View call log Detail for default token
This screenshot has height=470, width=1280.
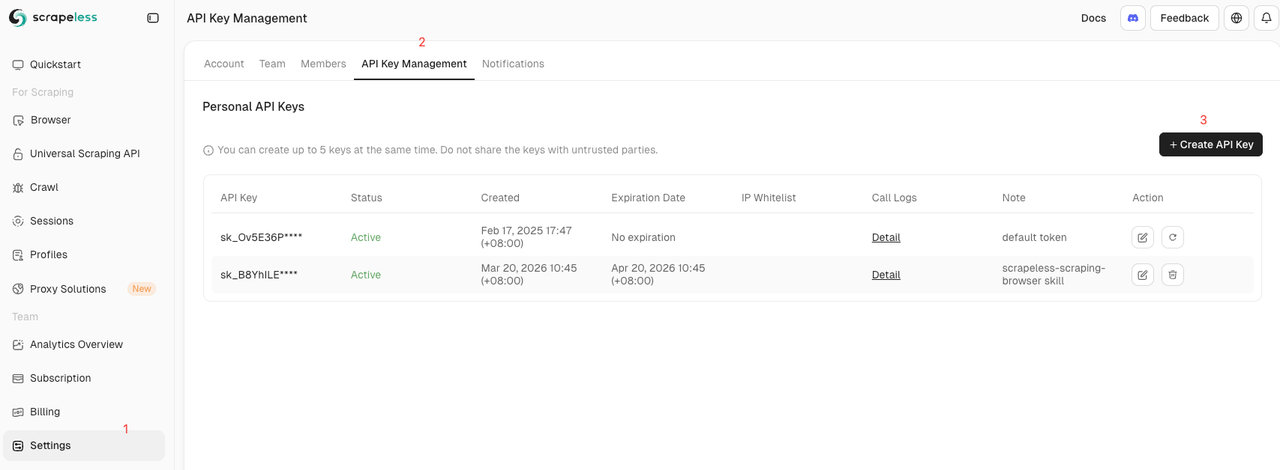coord(886,238)
